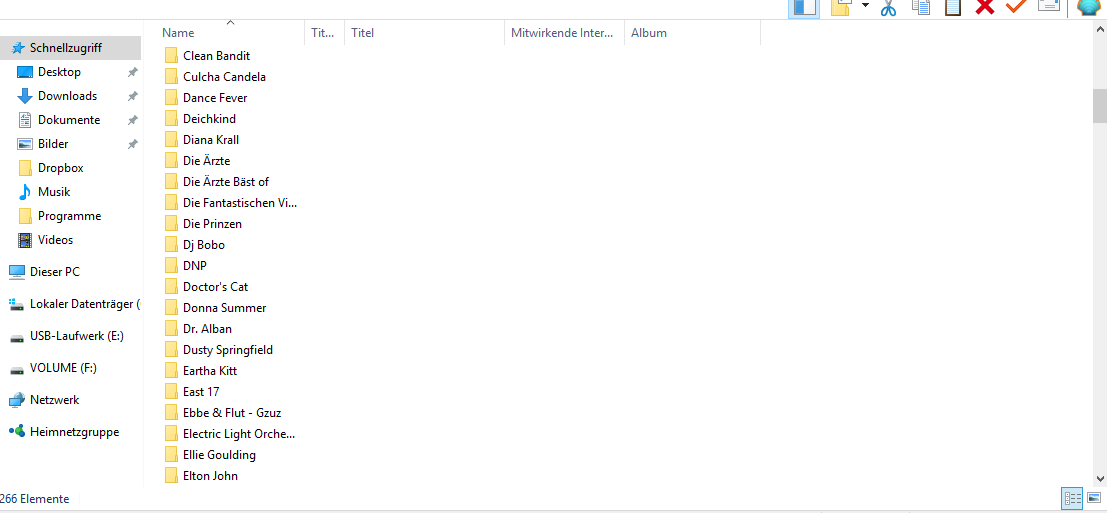Click the Diana Krall folder icon
Viewport: 1107px width, 513px height.
(171, 140)
